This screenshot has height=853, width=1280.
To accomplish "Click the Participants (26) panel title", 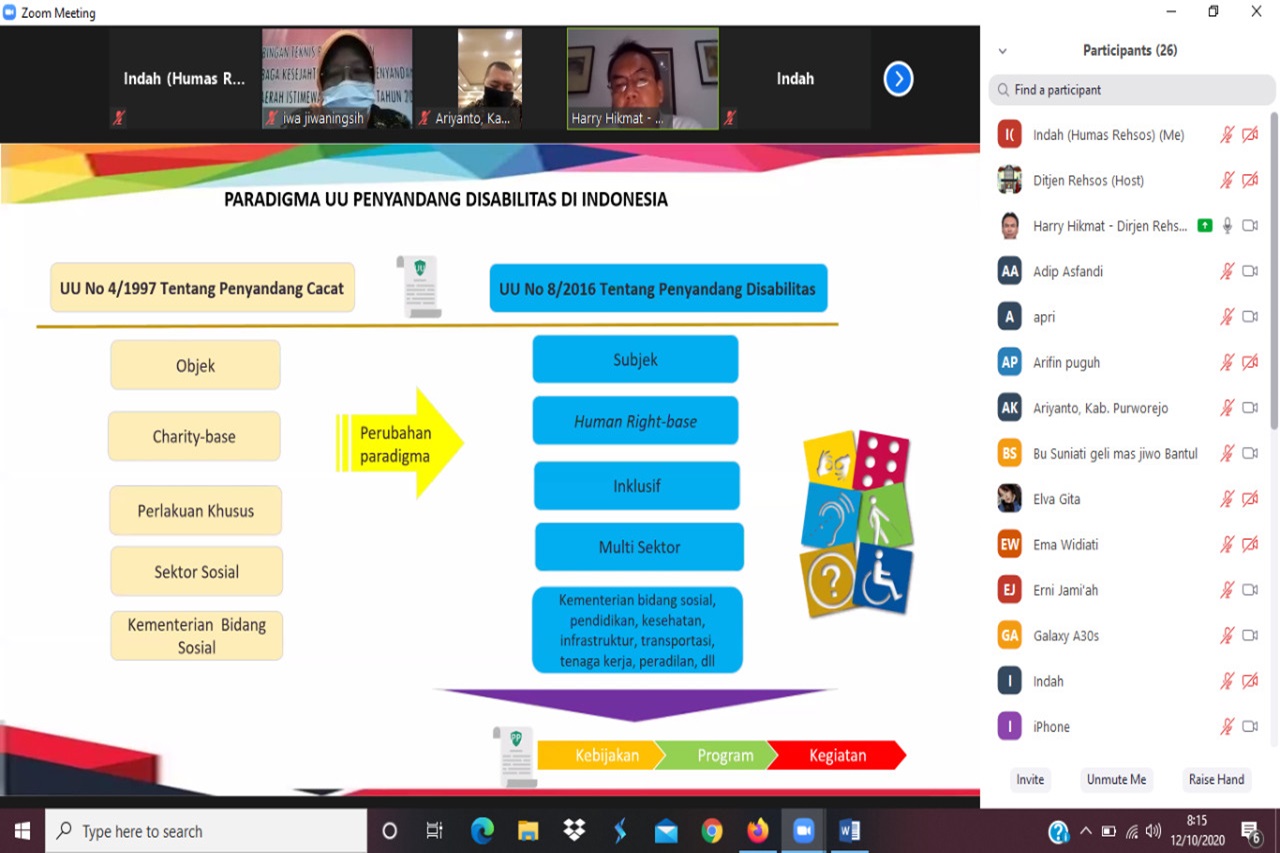I will coord(1130,51).
